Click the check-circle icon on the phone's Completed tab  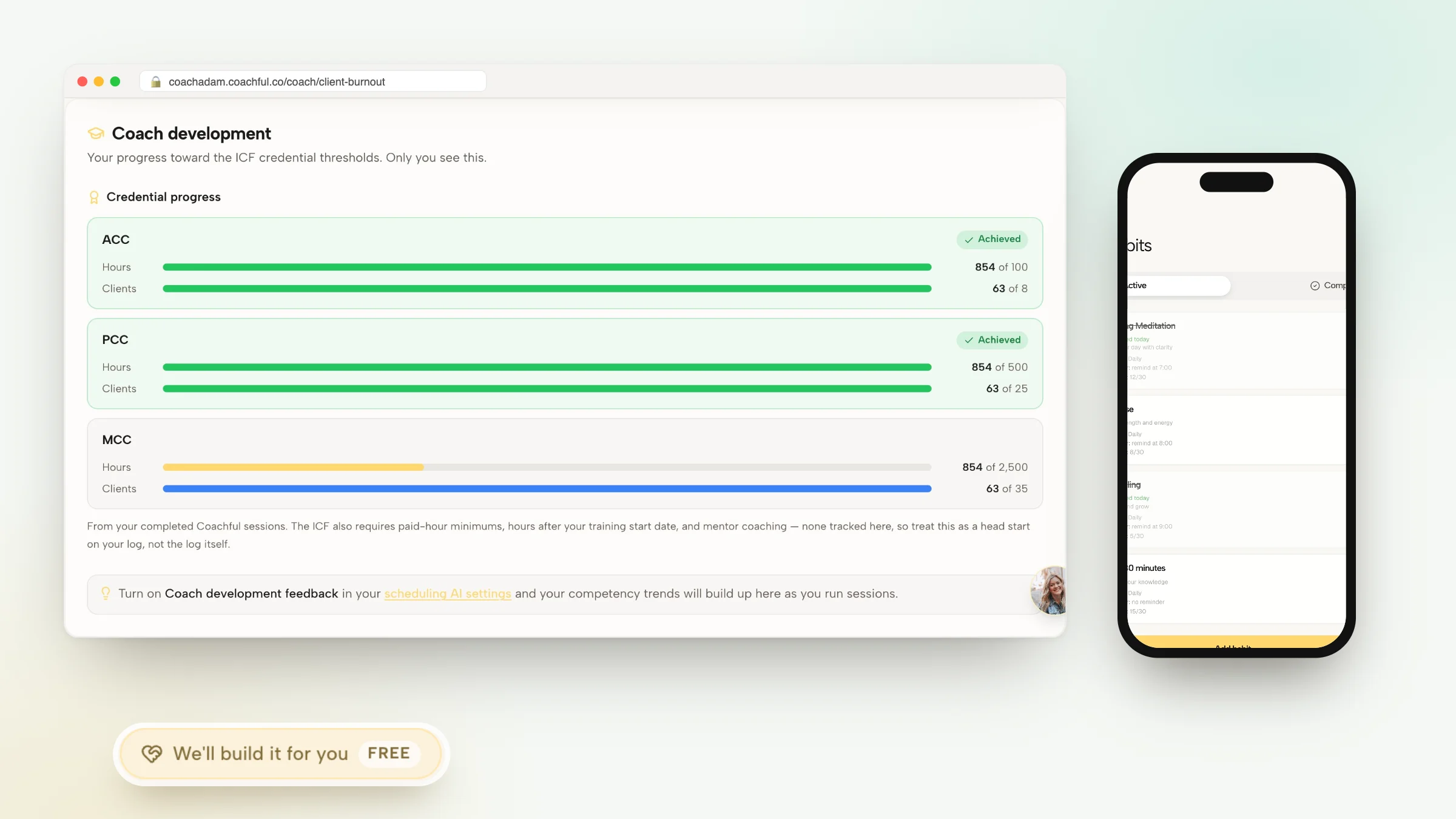pos(1315,286)
